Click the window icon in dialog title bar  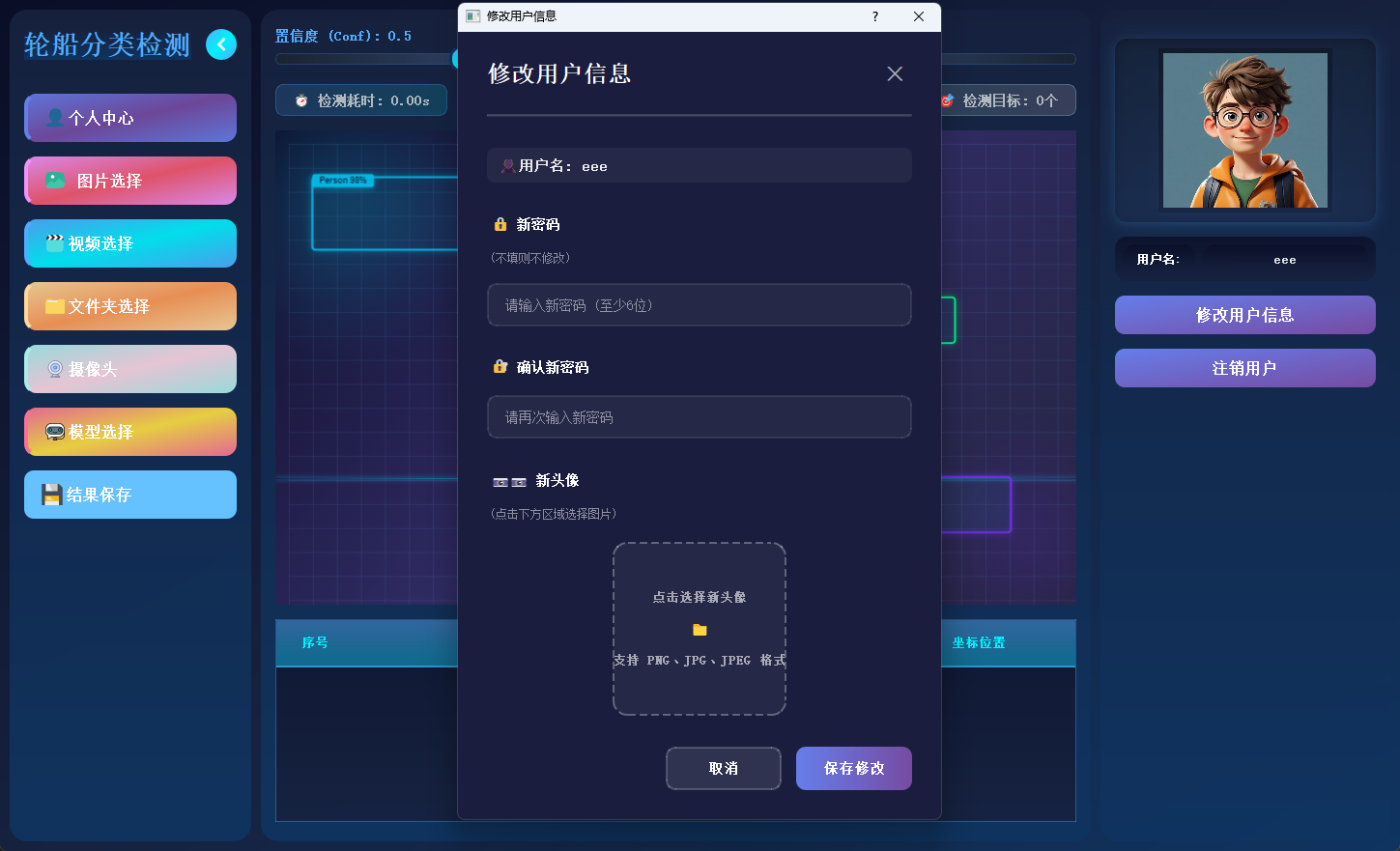click(x=472, y=16)
